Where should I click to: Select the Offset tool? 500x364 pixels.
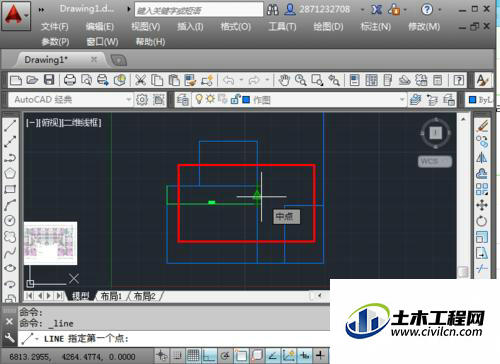coord(482,173)
